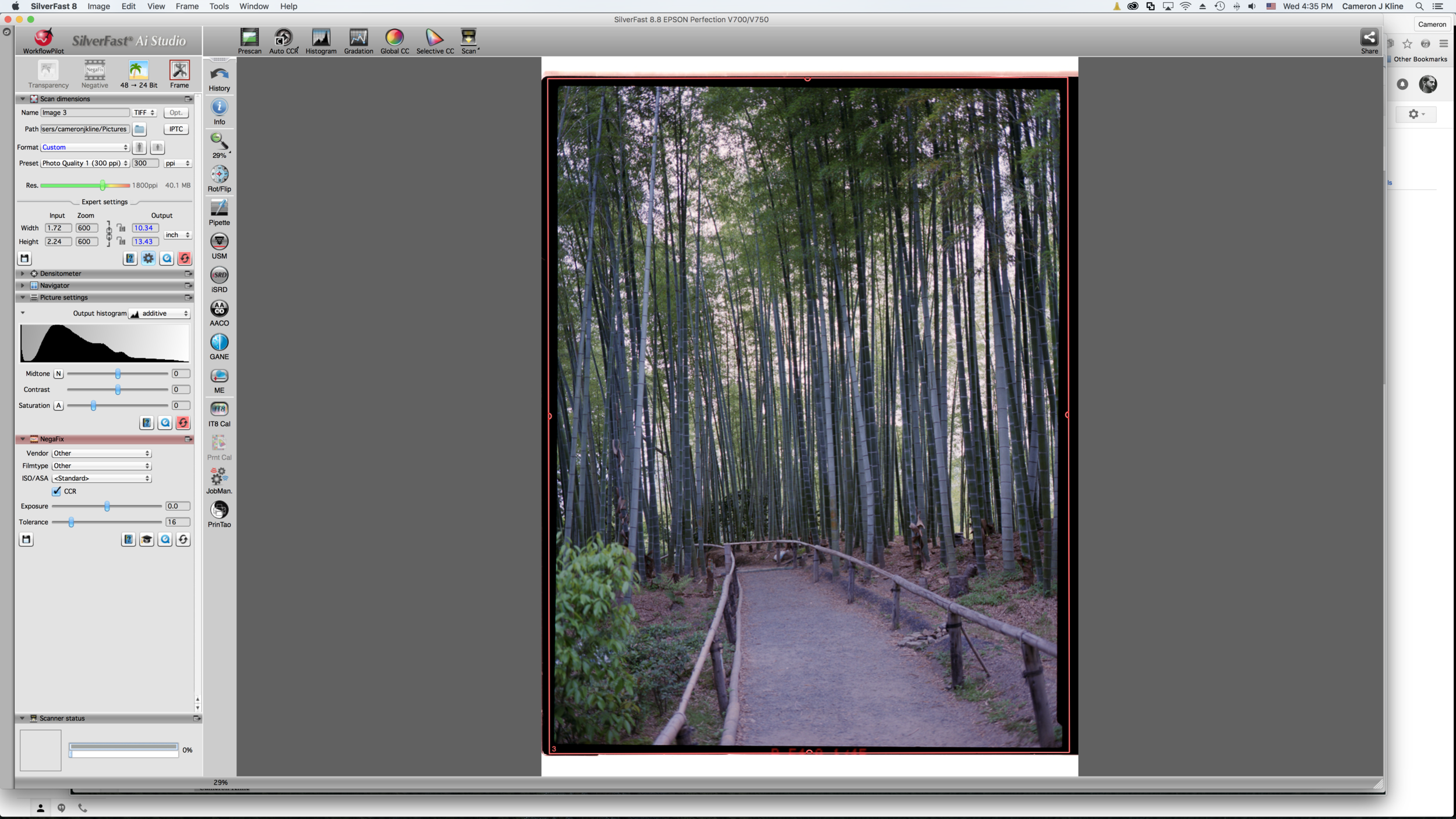Image resolution: width=1456 pixels, height=819 pixels.
Task: Open the NegaFix Vendor dropdown
Action: click(102, 453)
